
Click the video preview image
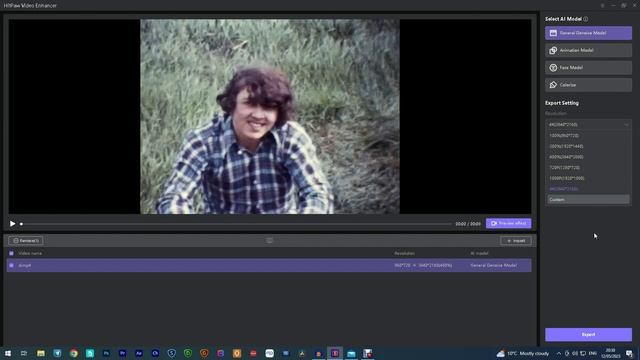pos(270,116)
